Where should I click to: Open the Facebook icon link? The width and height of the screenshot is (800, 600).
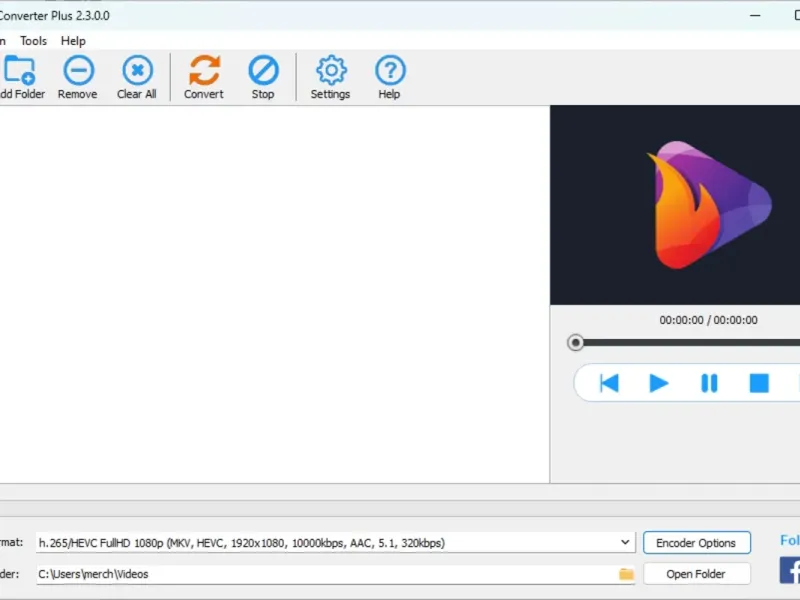click(x=790, y=570)
